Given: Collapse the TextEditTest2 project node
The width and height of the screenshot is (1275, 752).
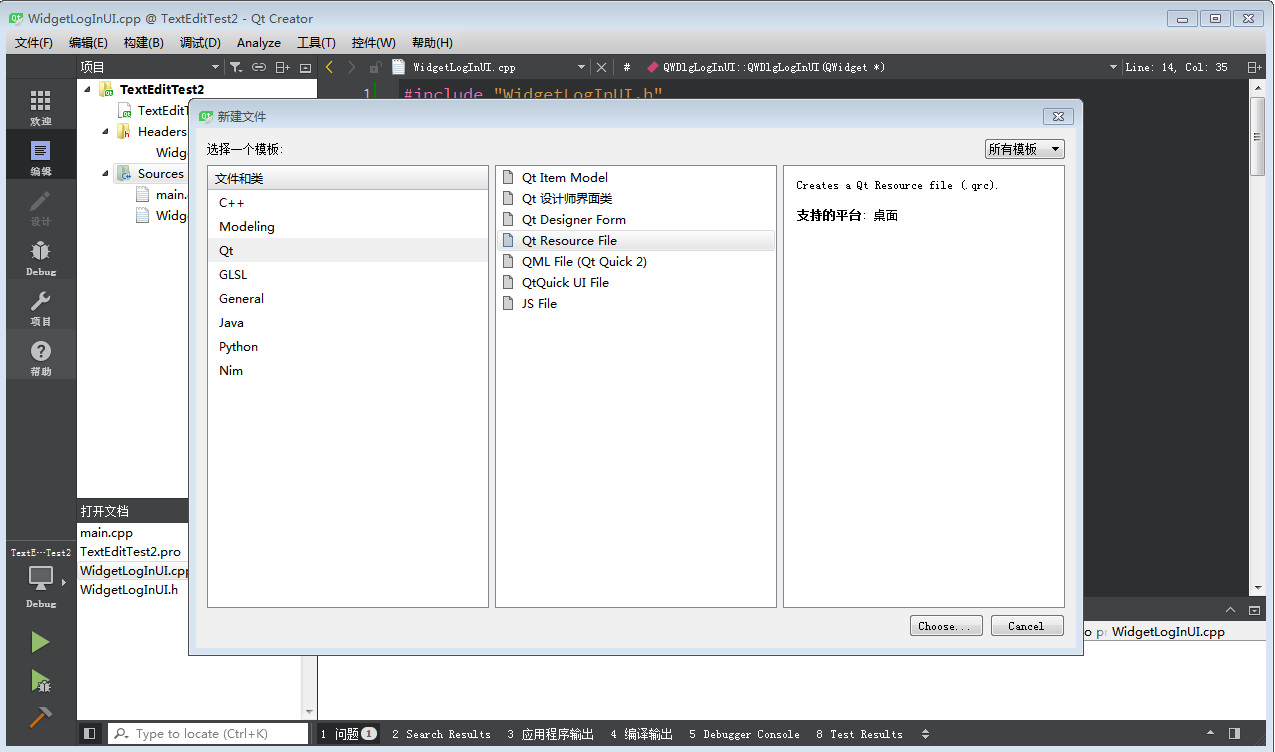Looking at the screenshot, I should pyautogui.click(x=88, y=89).
